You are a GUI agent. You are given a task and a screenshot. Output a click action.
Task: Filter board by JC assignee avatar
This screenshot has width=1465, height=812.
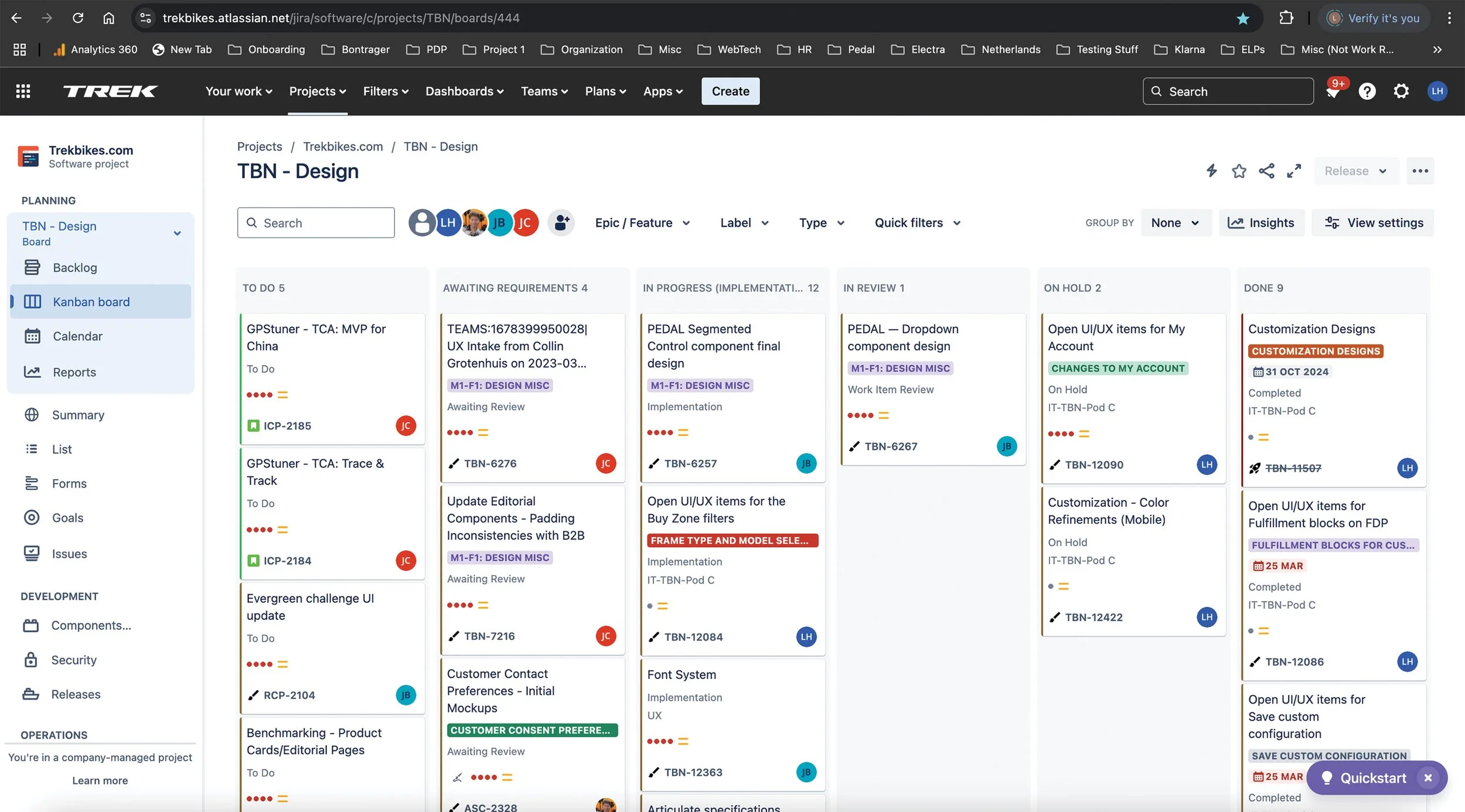(526, 223)
